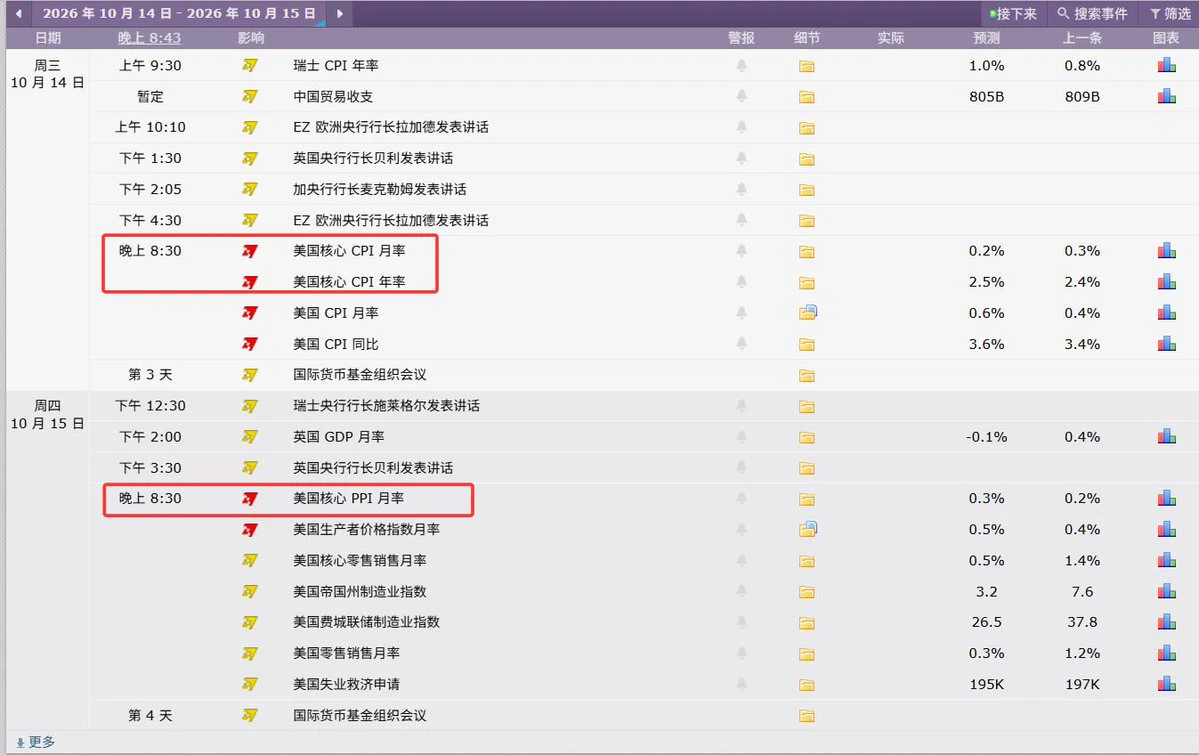Click the 10:10 EZ 欧洲央行行长拉加德发表讲话 event
Image resolution: width=1199 pixels, height=755 pixels.
coord(391,127)
